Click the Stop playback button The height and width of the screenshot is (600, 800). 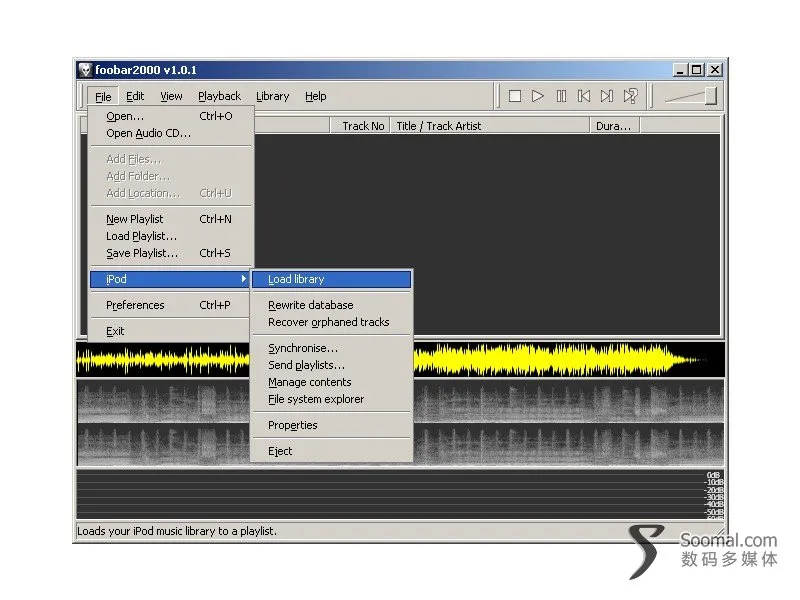coord(515,96)
